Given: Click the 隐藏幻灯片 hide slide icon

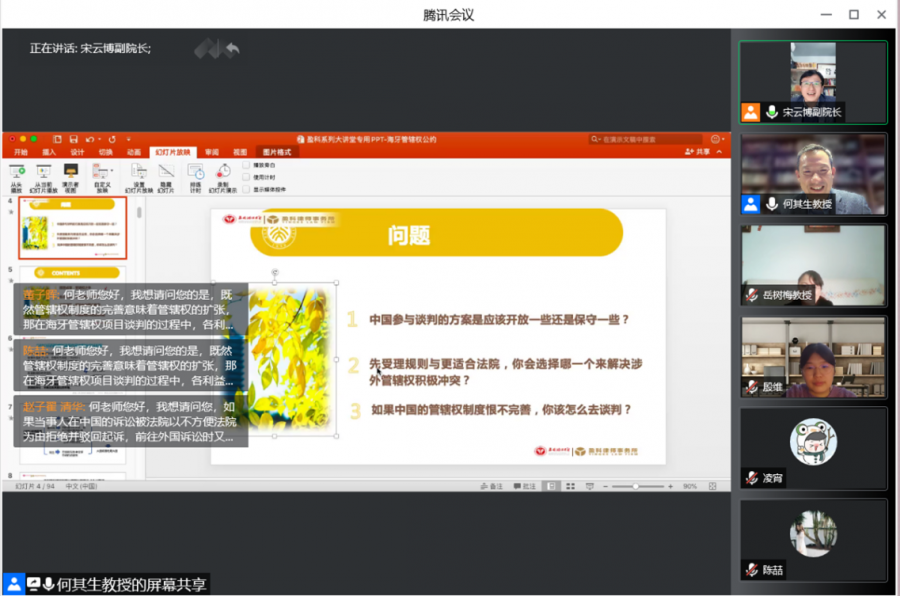Looking at the screenshot, I should tap(166, 172).
